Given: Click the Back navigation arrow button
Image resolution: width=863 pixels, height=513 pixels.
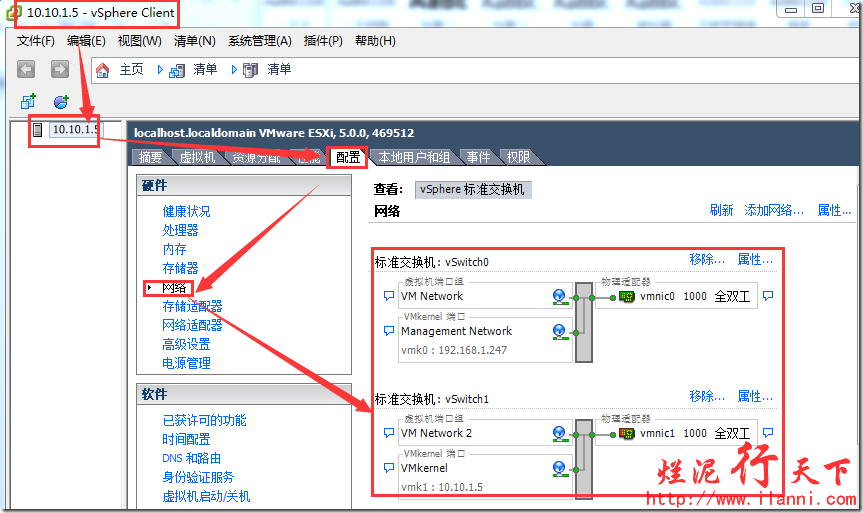Looking at the screenshot, I should coord(26,69).
